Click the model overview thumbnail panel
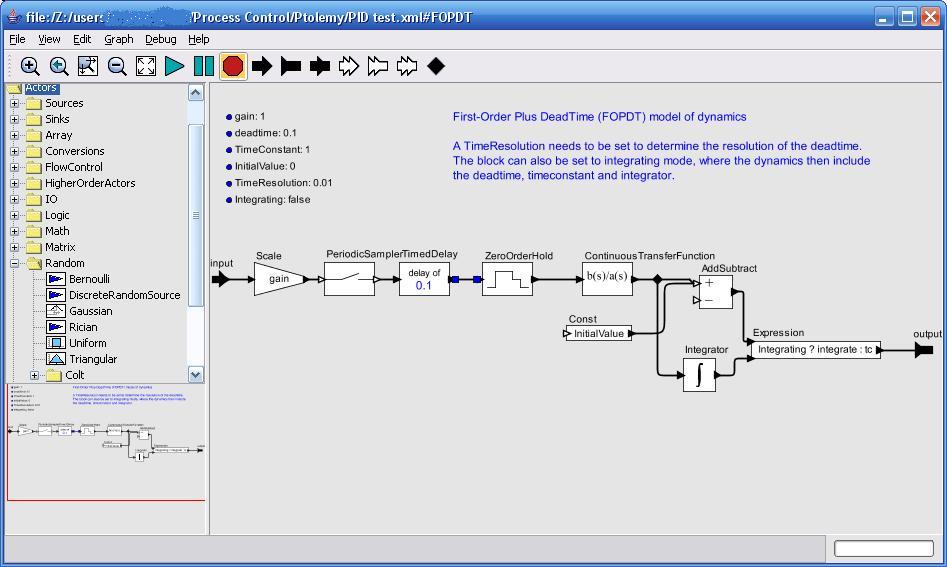The width and height of the screenshot is (947, 567). (x=105, y=441)
